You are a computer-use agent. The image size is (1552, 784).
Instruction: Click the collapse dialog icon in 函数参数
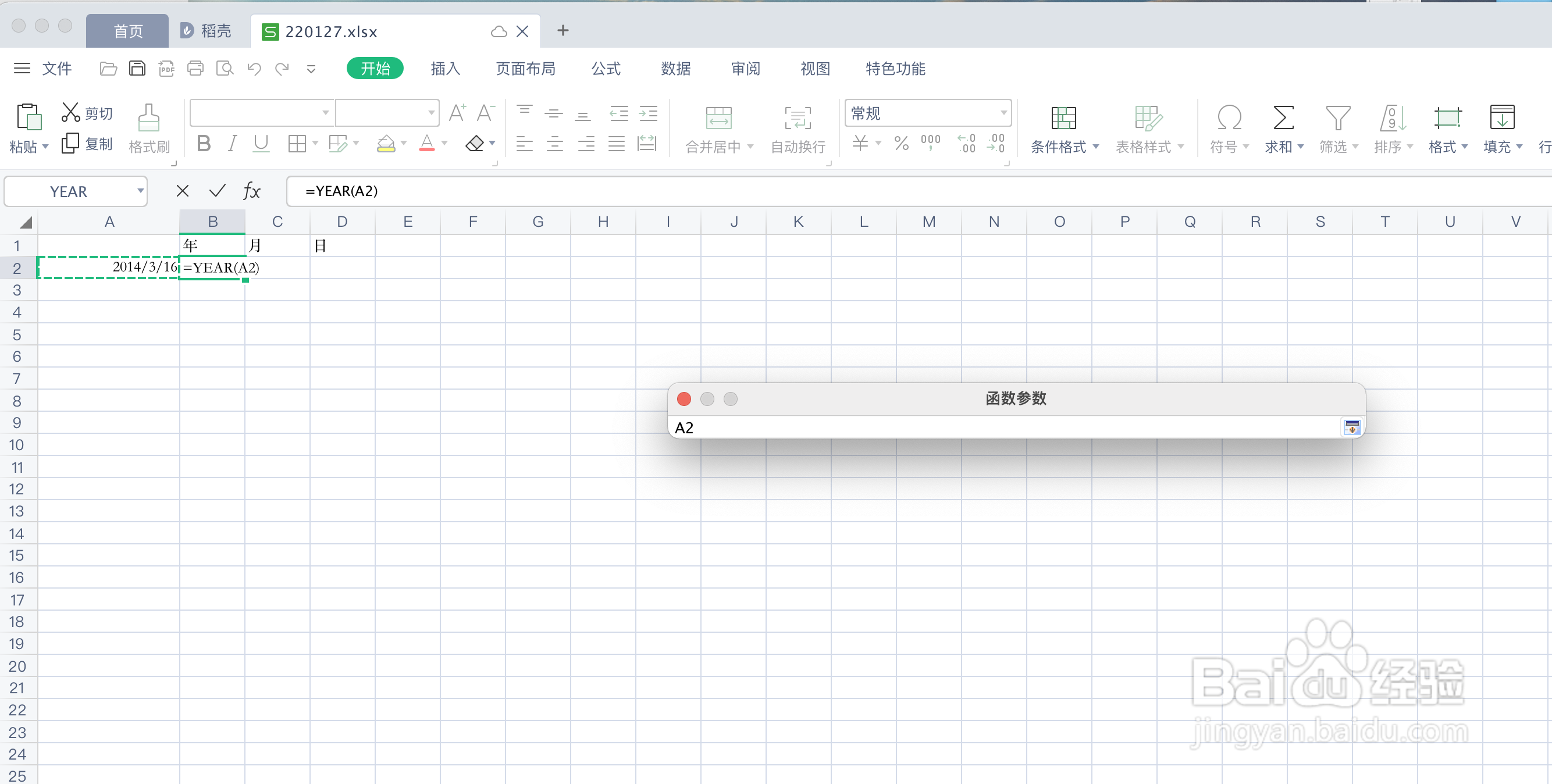click(1351, 427)
